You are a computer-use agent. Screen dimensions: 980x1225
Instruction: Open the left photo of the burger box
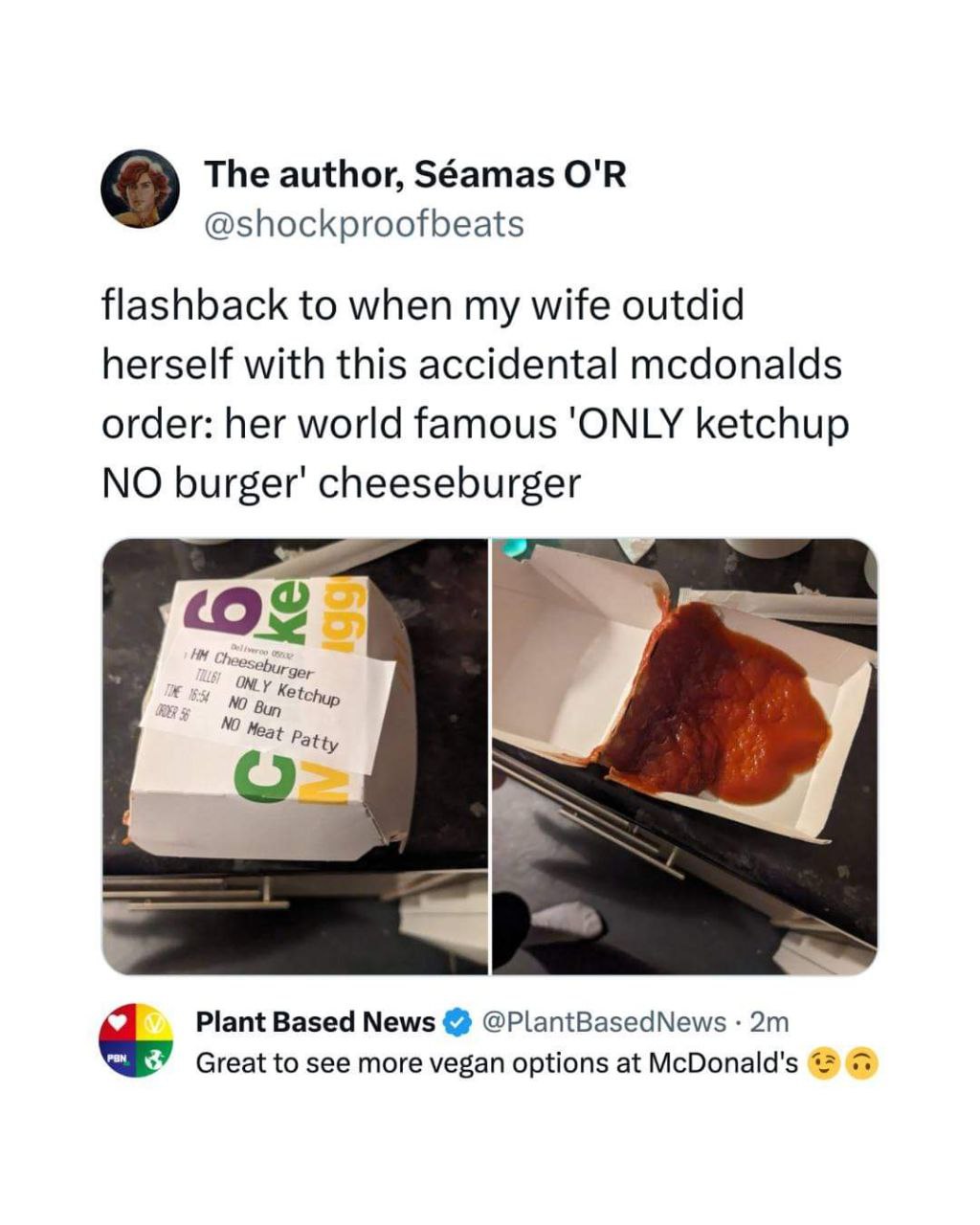295,756
